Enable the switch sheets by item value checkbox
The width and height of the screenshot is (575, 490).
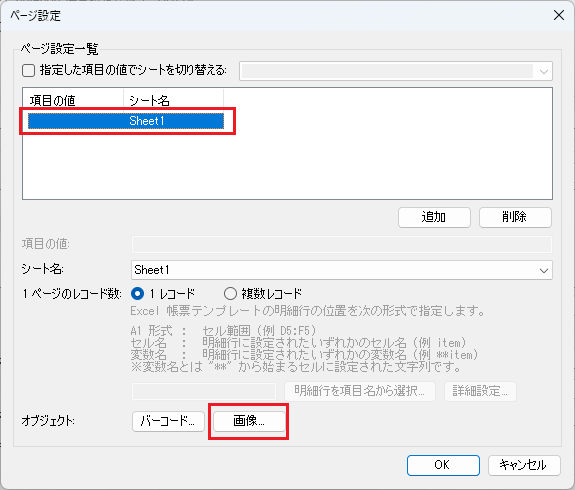point(29,70)
